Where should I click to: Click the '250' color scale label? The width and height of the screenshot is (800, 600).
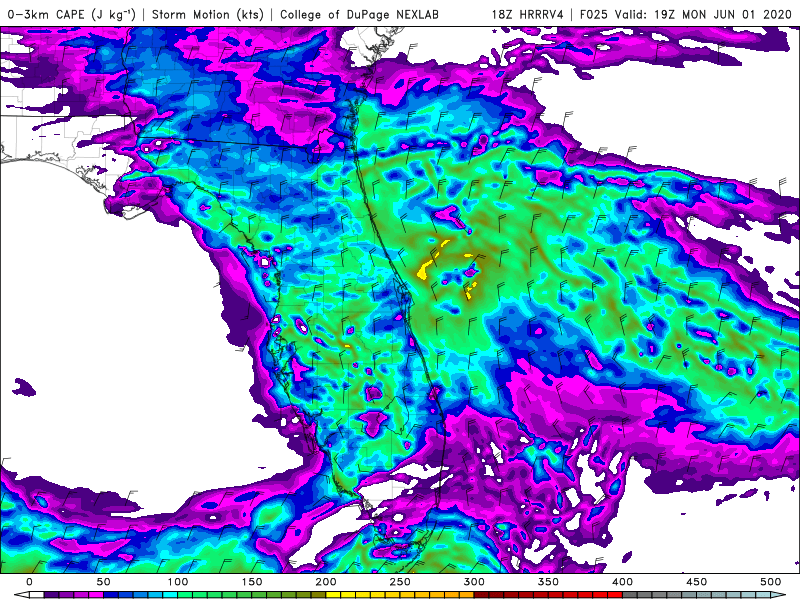click(x=400, y=581)
